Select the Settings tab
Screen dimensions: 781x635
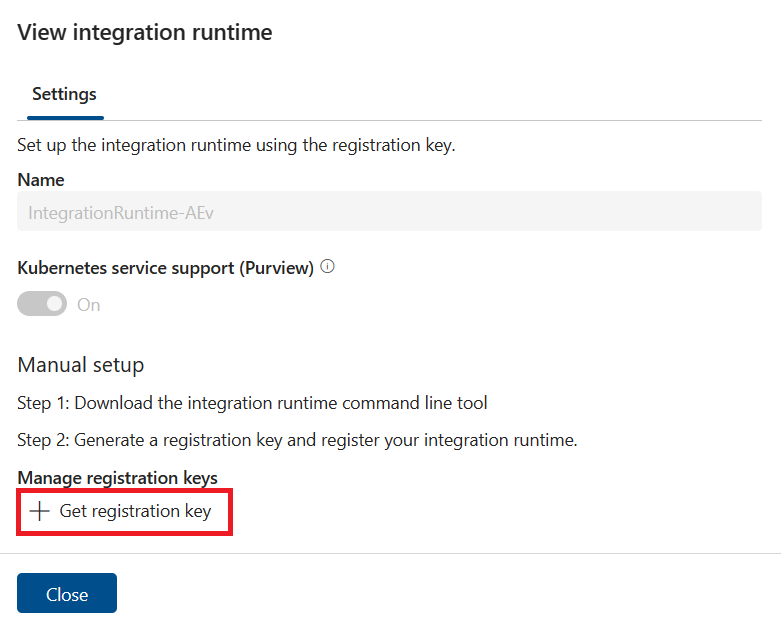coord(64,95)
